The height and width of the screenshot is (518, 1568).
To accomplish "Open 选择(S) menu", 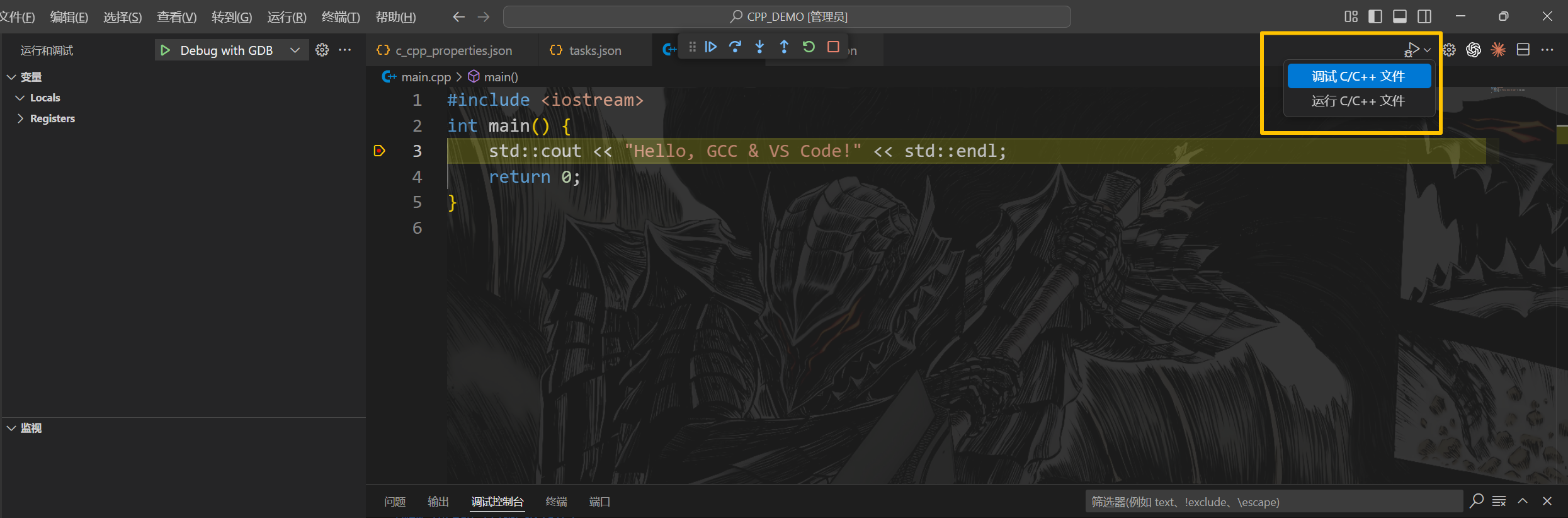I will (122, 17).
